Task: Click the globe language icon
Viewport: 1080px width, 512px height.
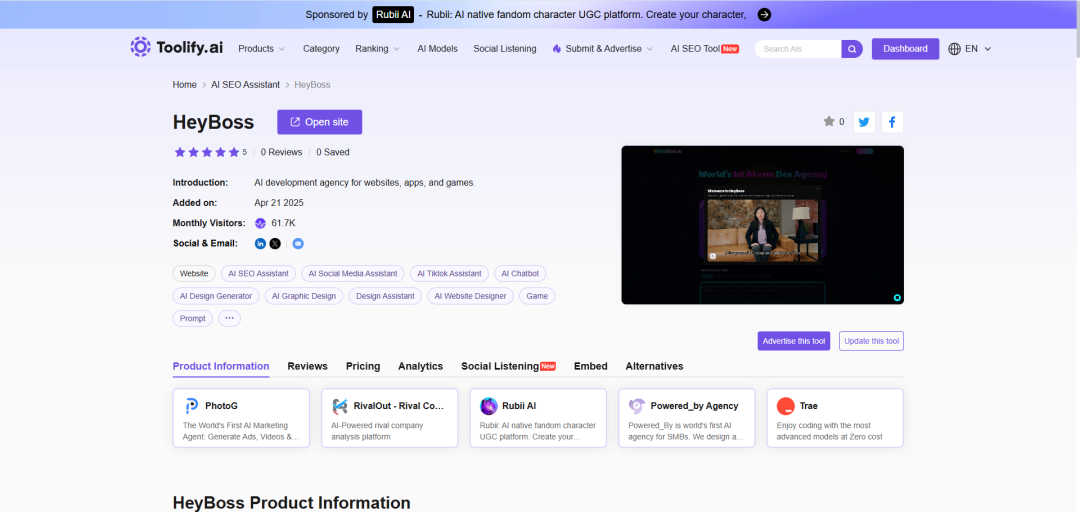Action: click(955, 49)
